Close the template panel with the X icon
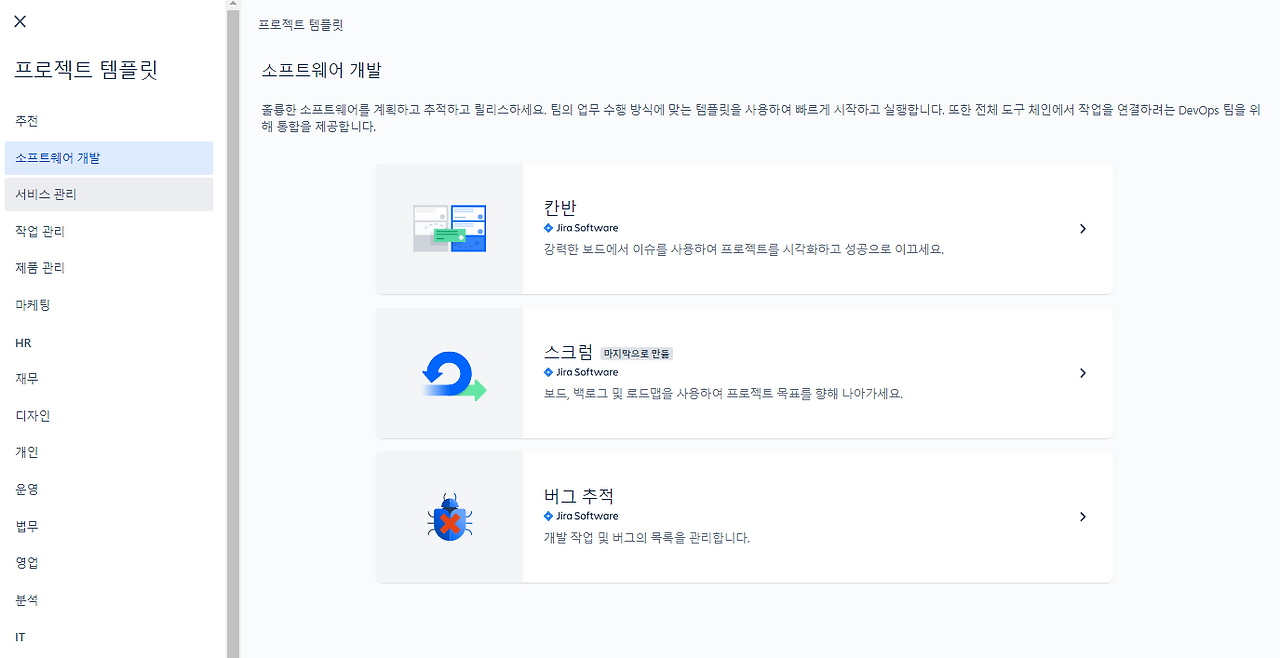 [19, 21]
